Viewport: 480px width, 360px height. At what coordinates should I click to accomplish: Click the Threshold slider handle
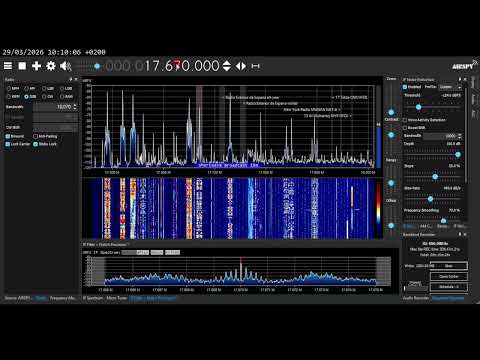pyautogui.click(x=418, y=107)
